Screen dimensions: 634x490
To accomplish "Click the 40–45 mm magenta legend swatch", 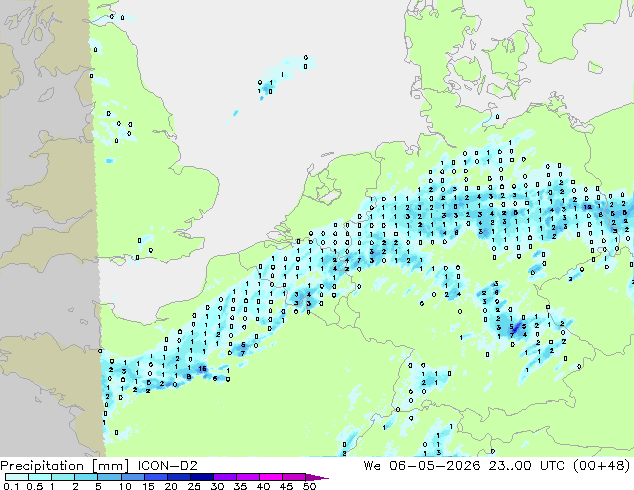I will [271, 477].
